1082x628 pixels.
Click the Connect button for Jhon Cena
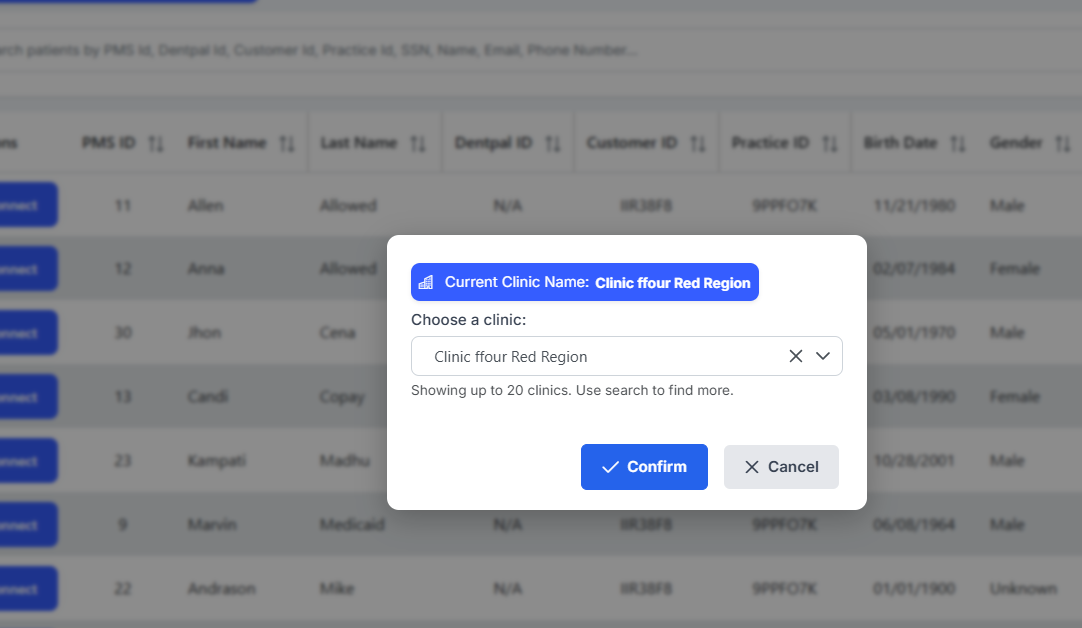pyautogui.click(x=26, y=333)
